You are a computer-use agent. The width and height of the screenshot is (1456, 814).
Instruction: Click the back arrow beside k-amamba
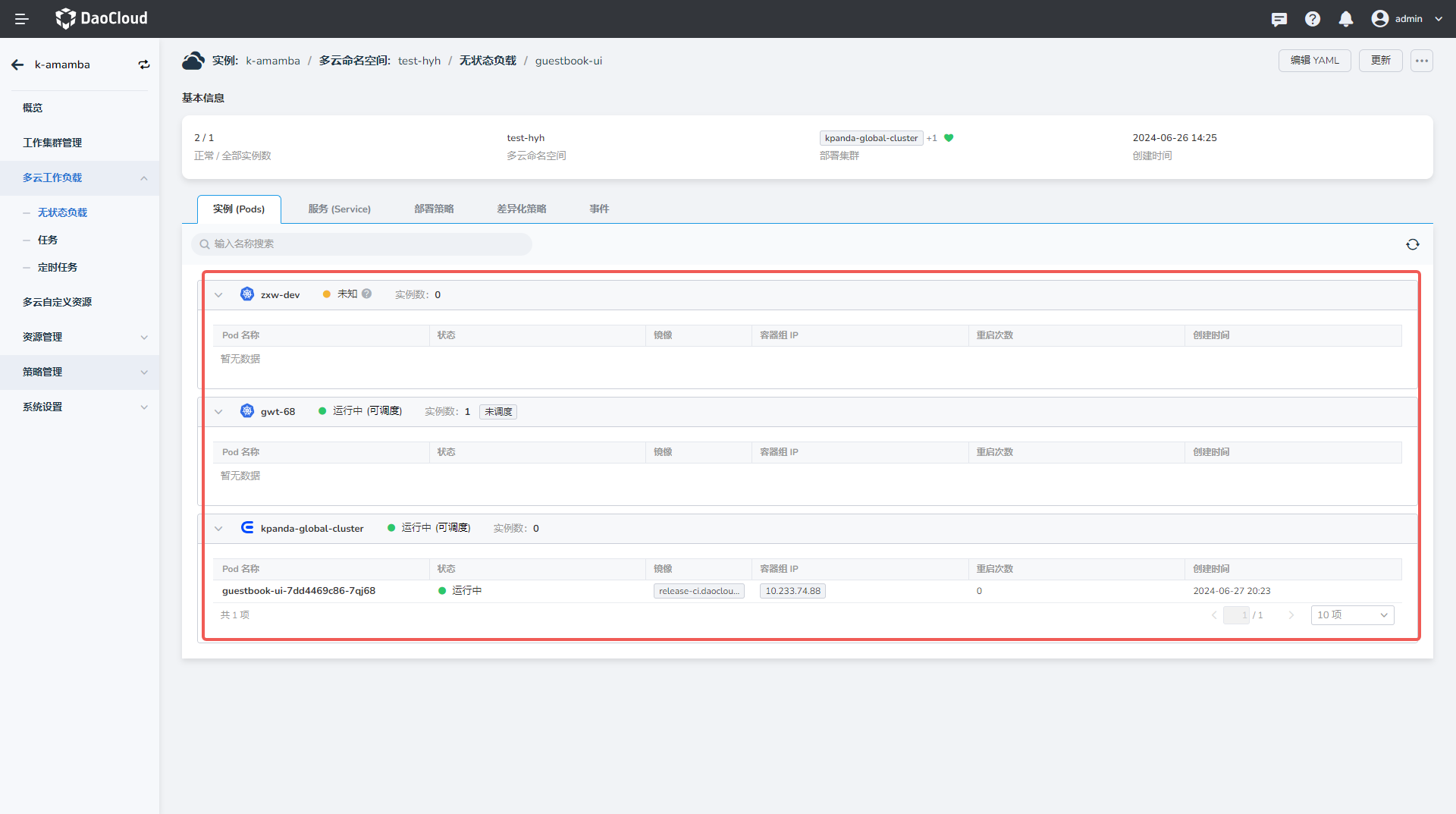point(17,65)
